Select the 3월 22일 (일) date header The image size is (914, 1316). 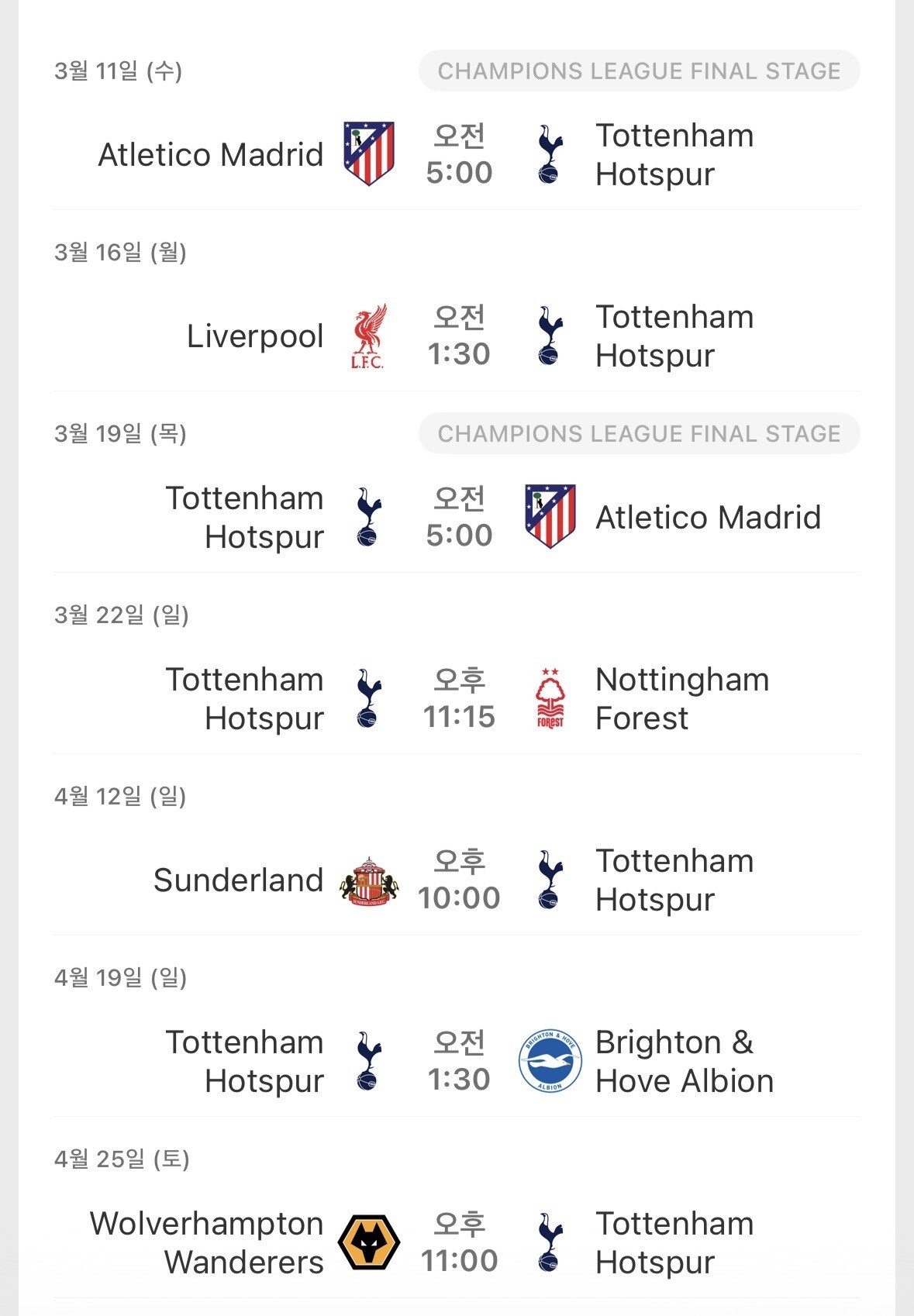point(122,615)
